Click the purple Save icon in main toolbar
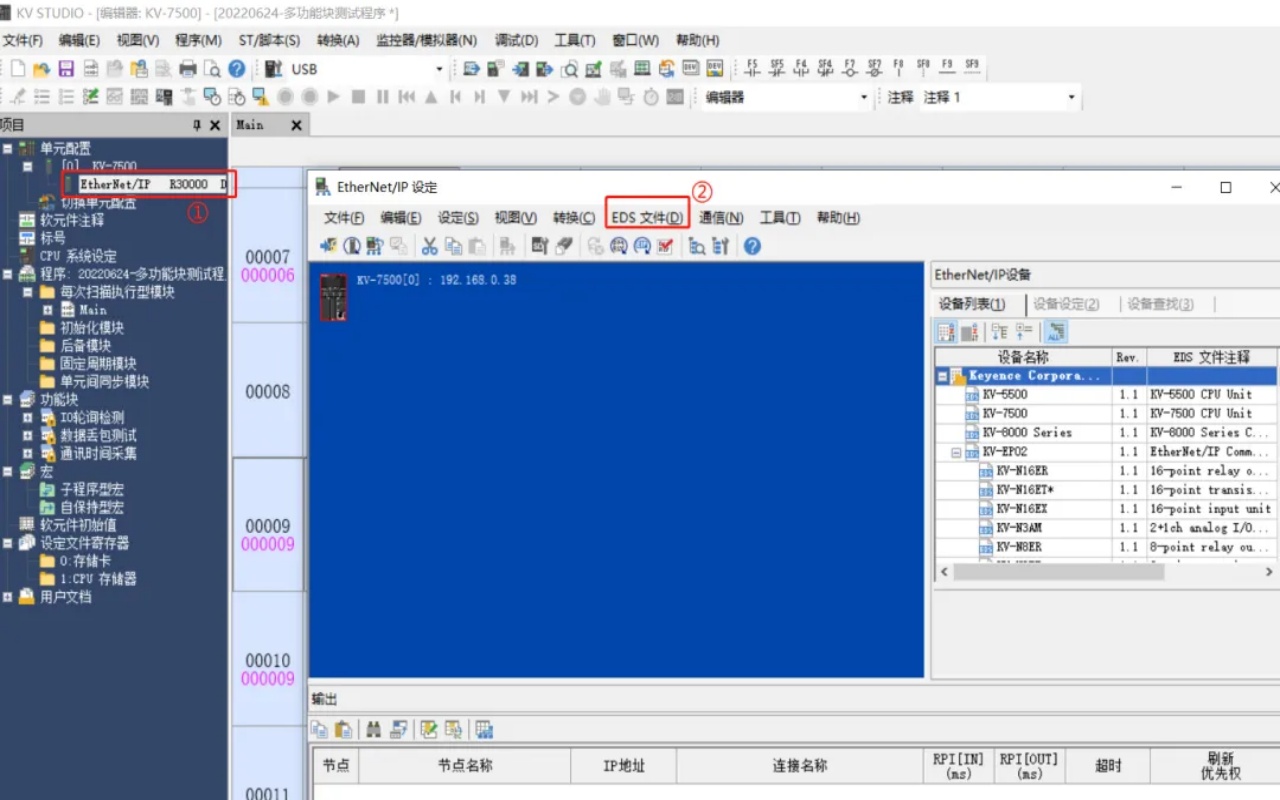Image resolution: width=1280 pixels, height=800 pixels. pos(66,69)
